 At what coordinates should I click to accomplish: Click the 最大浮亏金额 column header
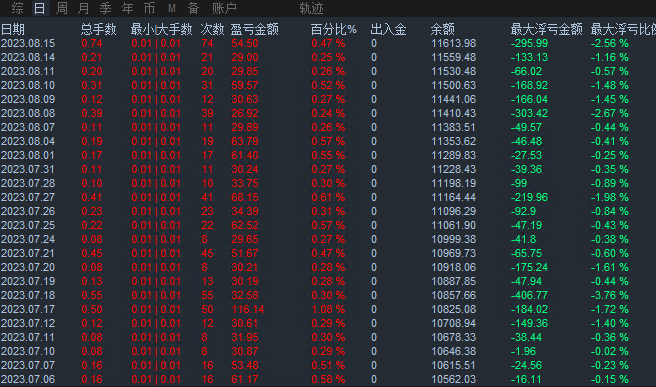point(546,29)
